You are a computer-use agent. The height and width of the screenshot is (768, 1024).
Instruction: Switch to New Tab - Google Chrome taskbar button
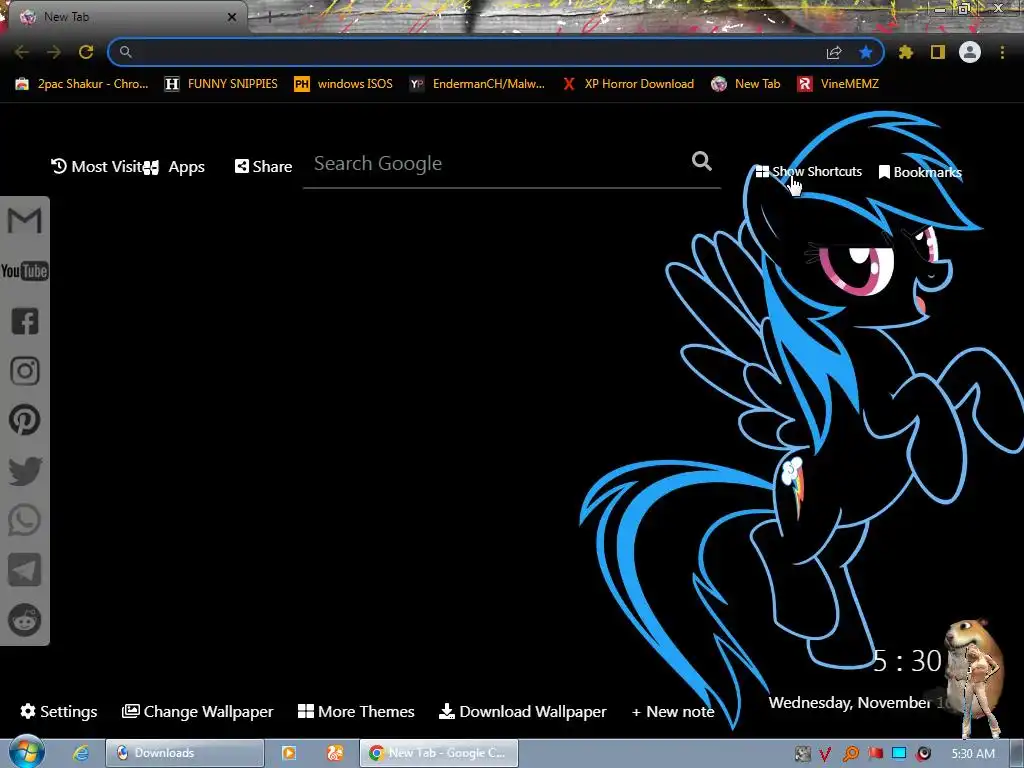coord(439,753)
